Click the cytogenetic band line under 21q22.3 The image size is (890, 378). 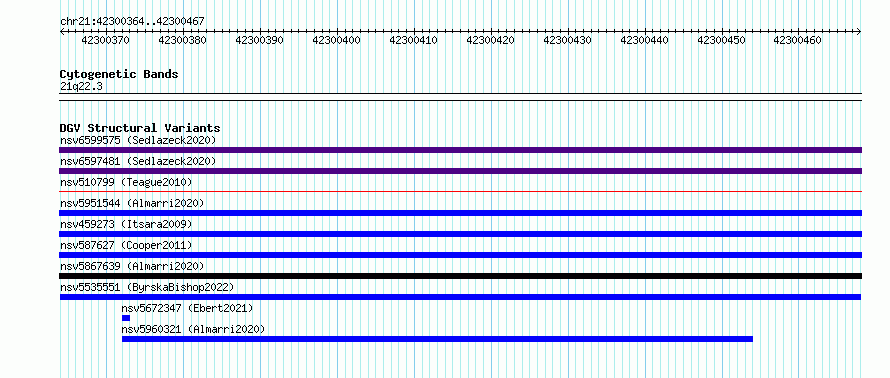point(460,96)
